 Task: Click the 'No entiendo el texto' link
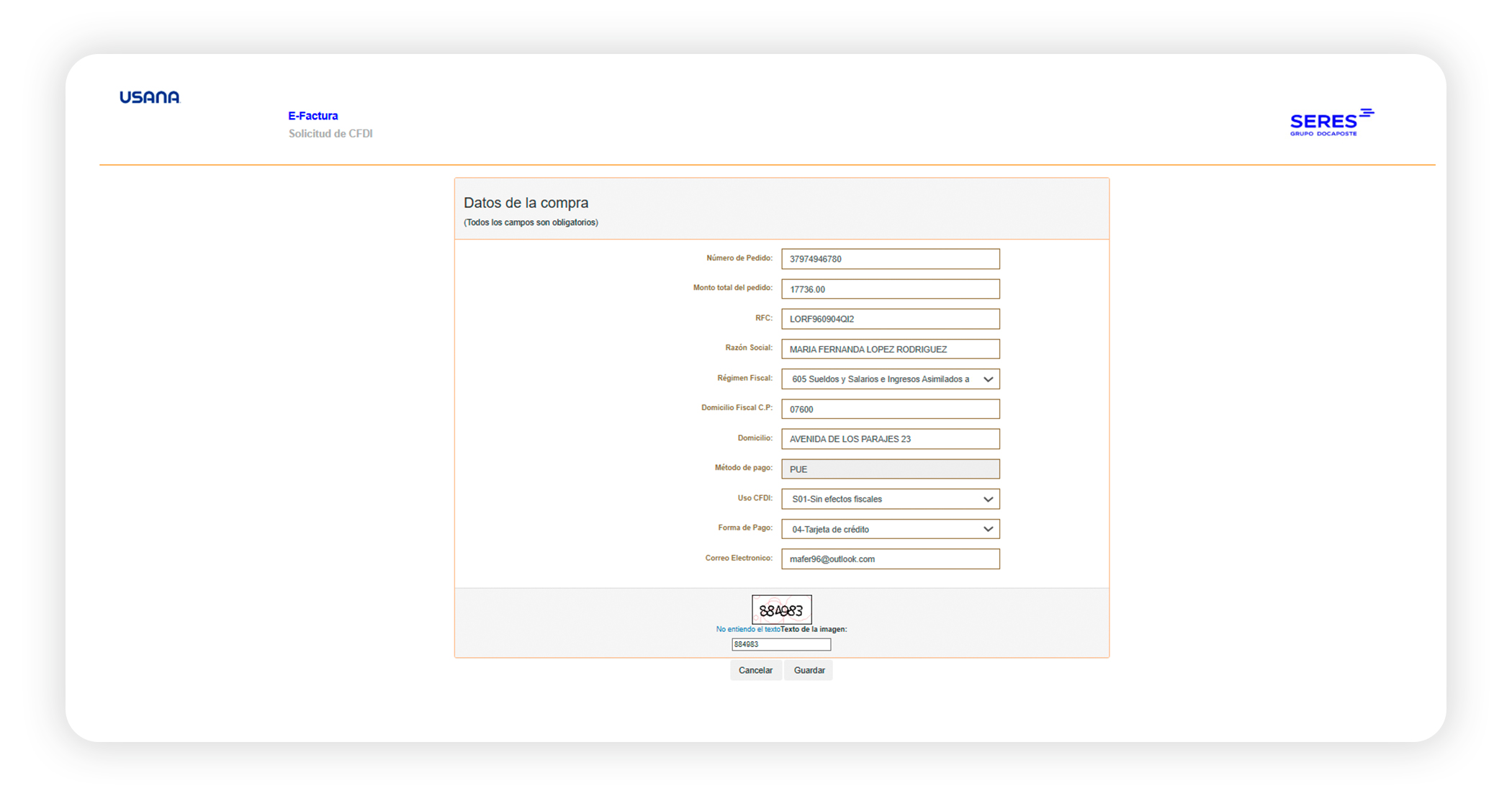pos(747,629)
